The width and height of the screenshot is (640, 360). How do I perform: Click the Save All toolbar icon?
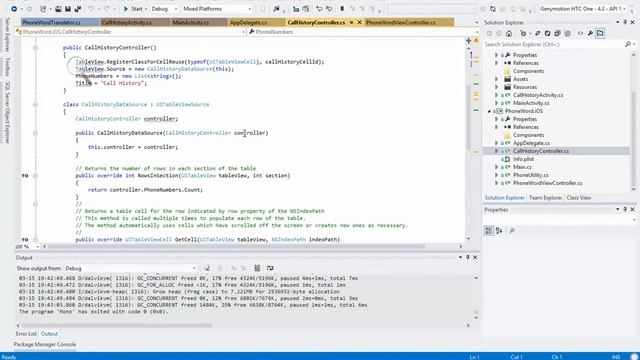coord(77,9)
